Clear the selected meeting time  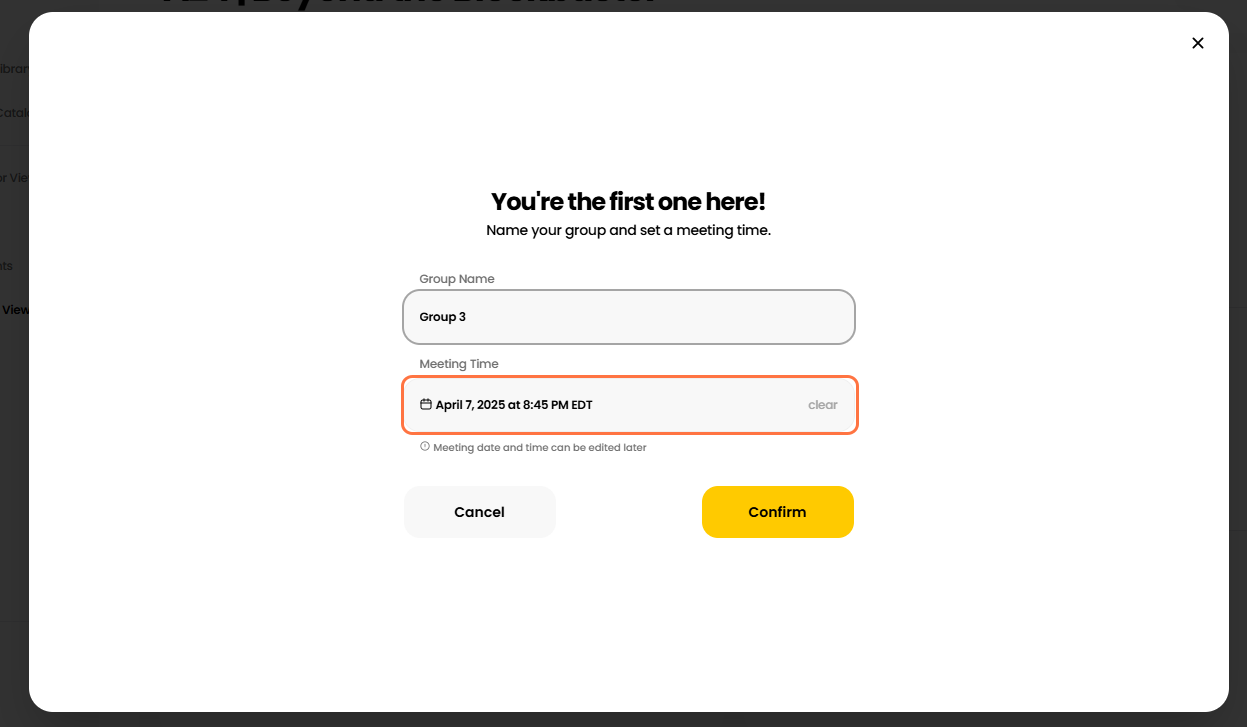822,405
